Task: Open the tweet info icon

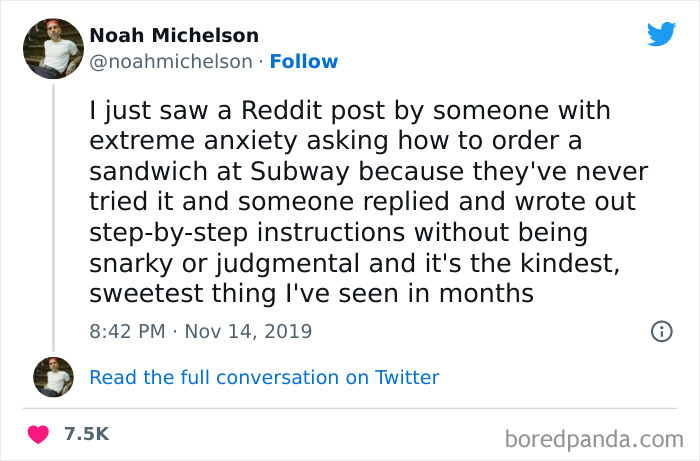Action: [661, 331]
